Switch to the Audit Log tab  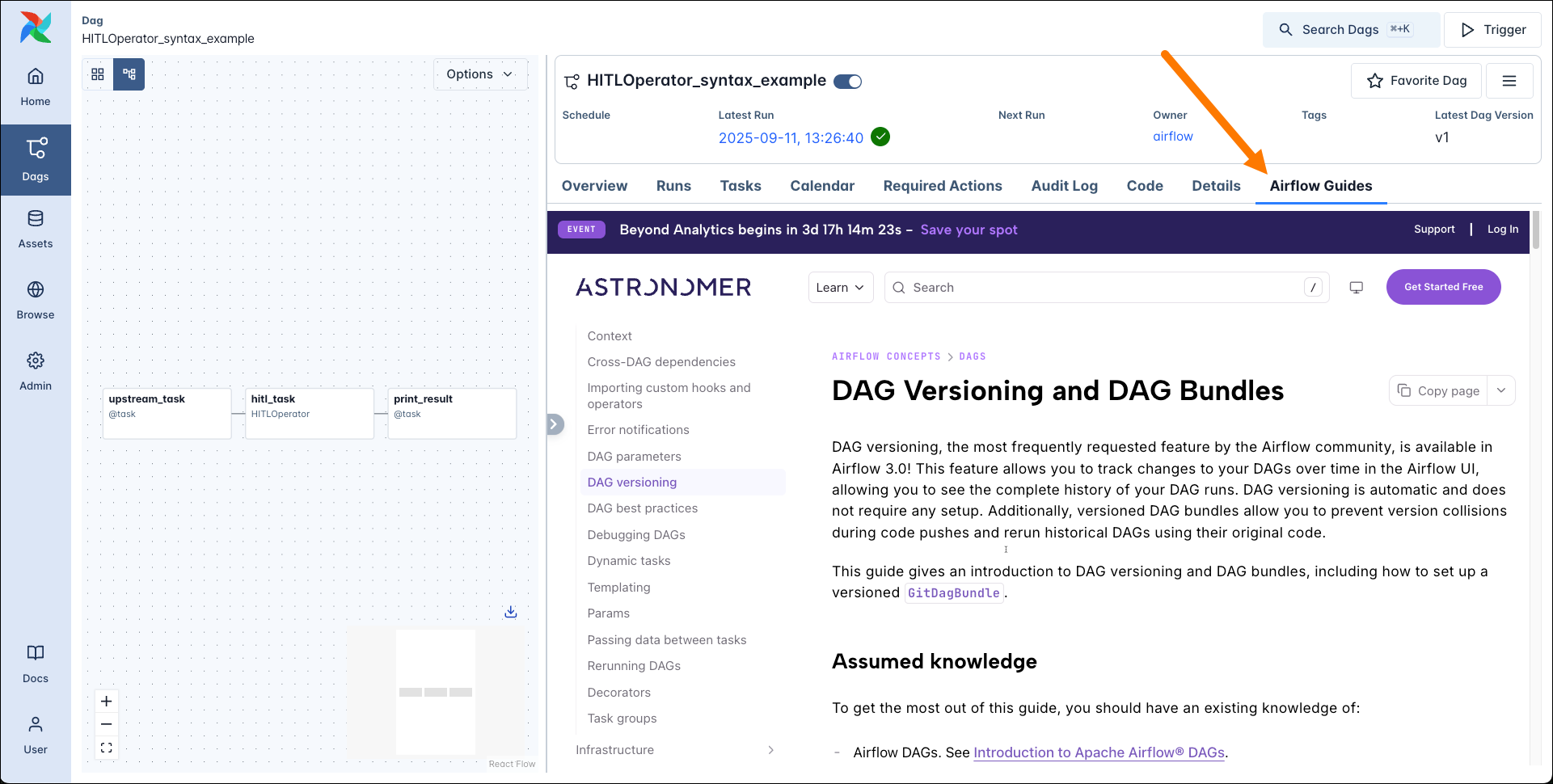coord(1064,186)
